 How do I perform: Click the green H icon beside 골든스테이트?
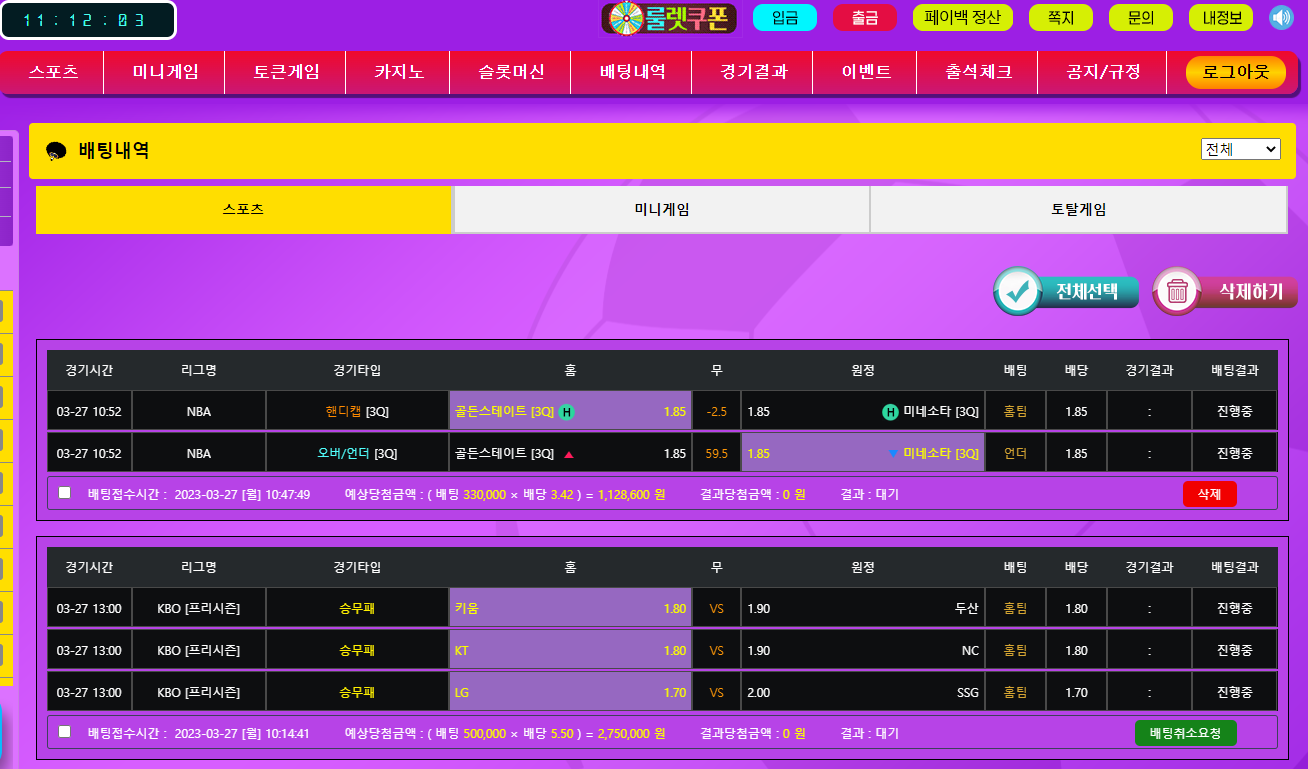pos(566,412)
